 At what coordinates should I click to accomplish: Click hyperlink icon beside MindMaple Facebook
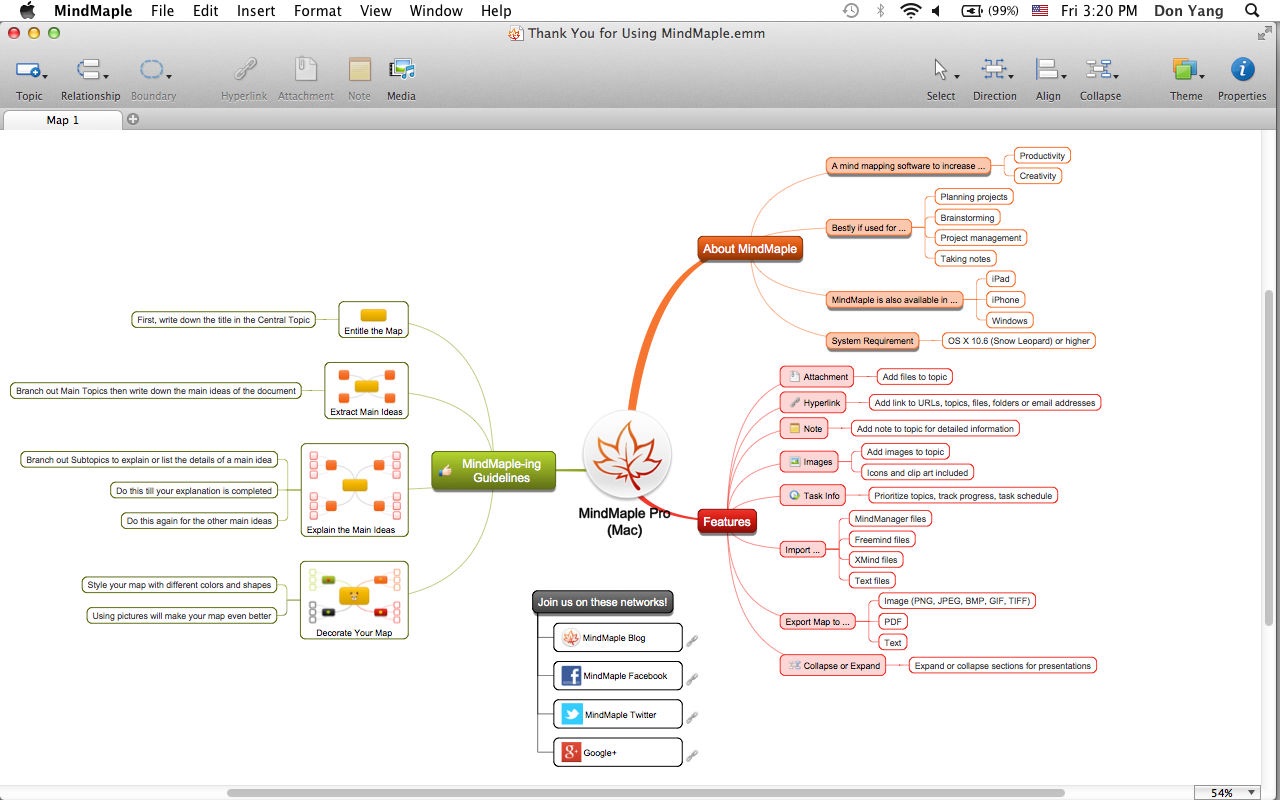[692, 678]
